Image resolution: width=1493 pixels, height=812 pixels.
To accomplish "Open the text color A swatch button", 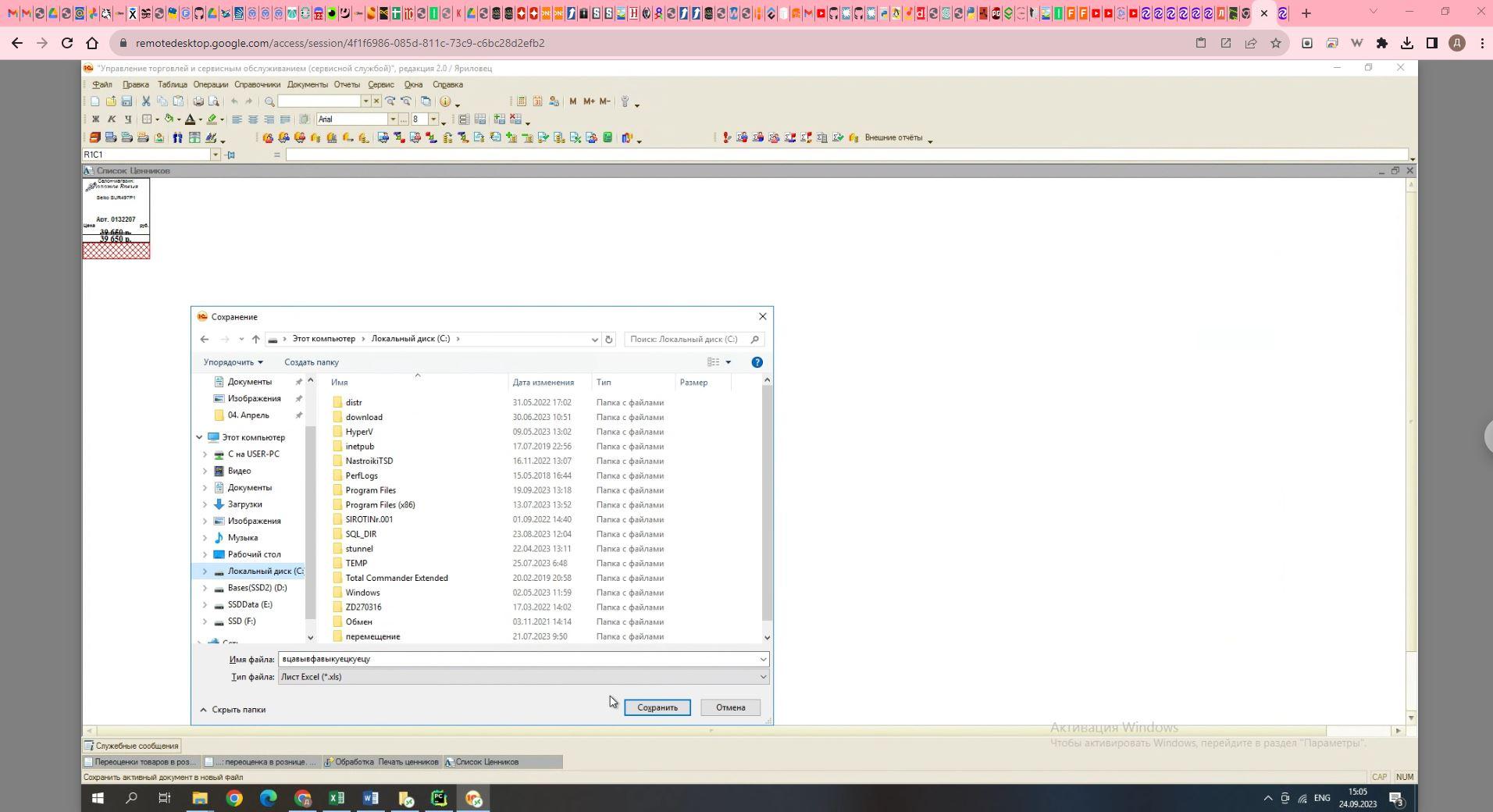I will point(190,119).
